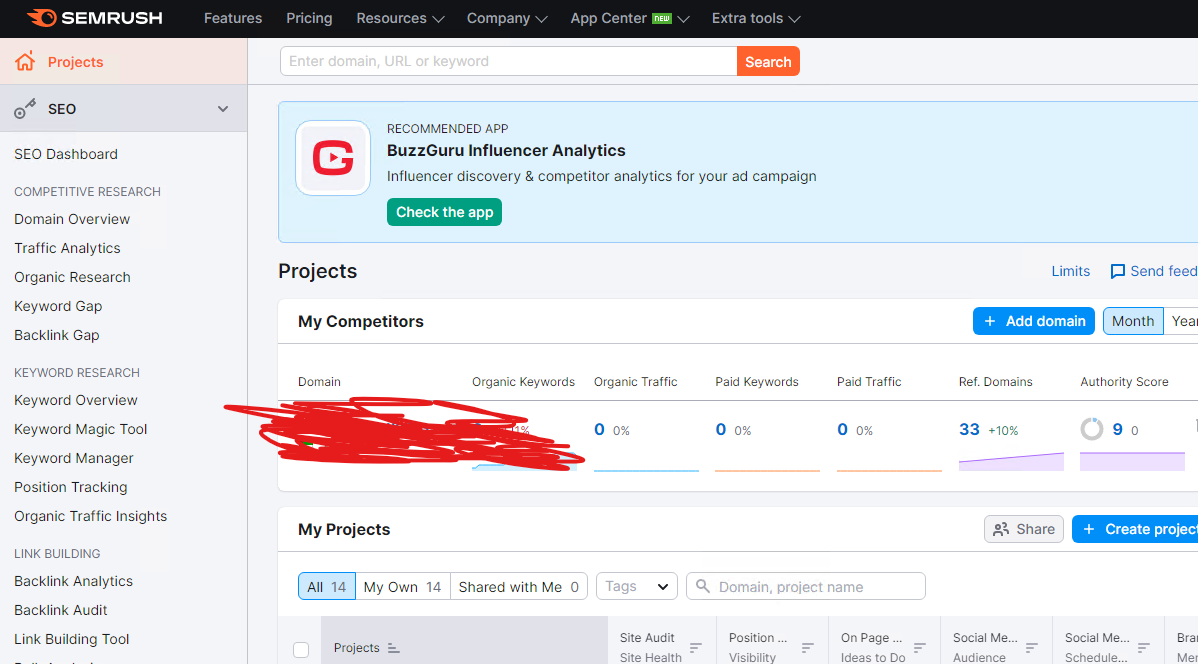Open Keyword Manager in sidebar
This screenshot has height=665, width=1198.
[x=73, y=459]
